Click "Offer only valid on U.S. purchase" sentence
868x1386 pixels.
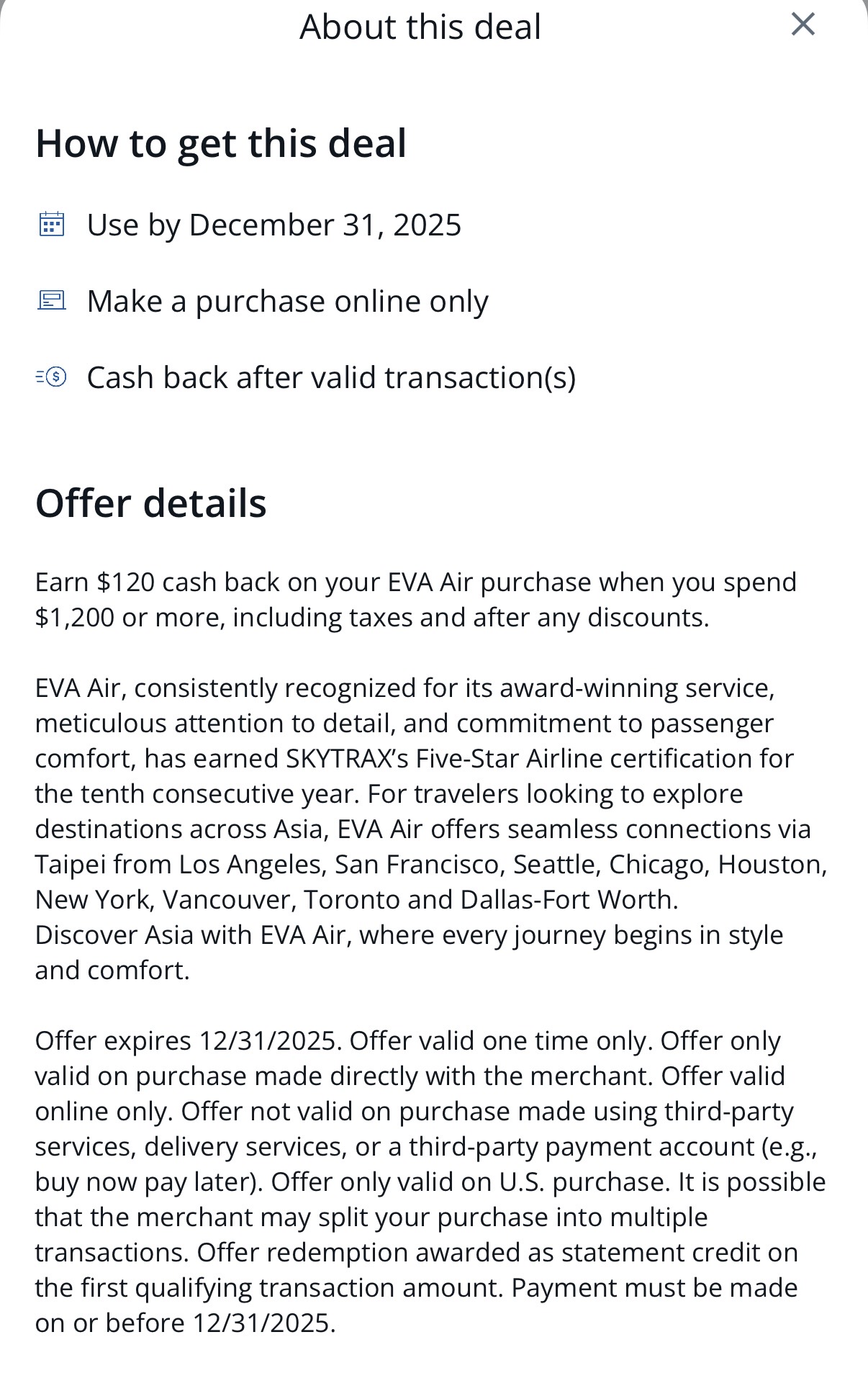468,1182
